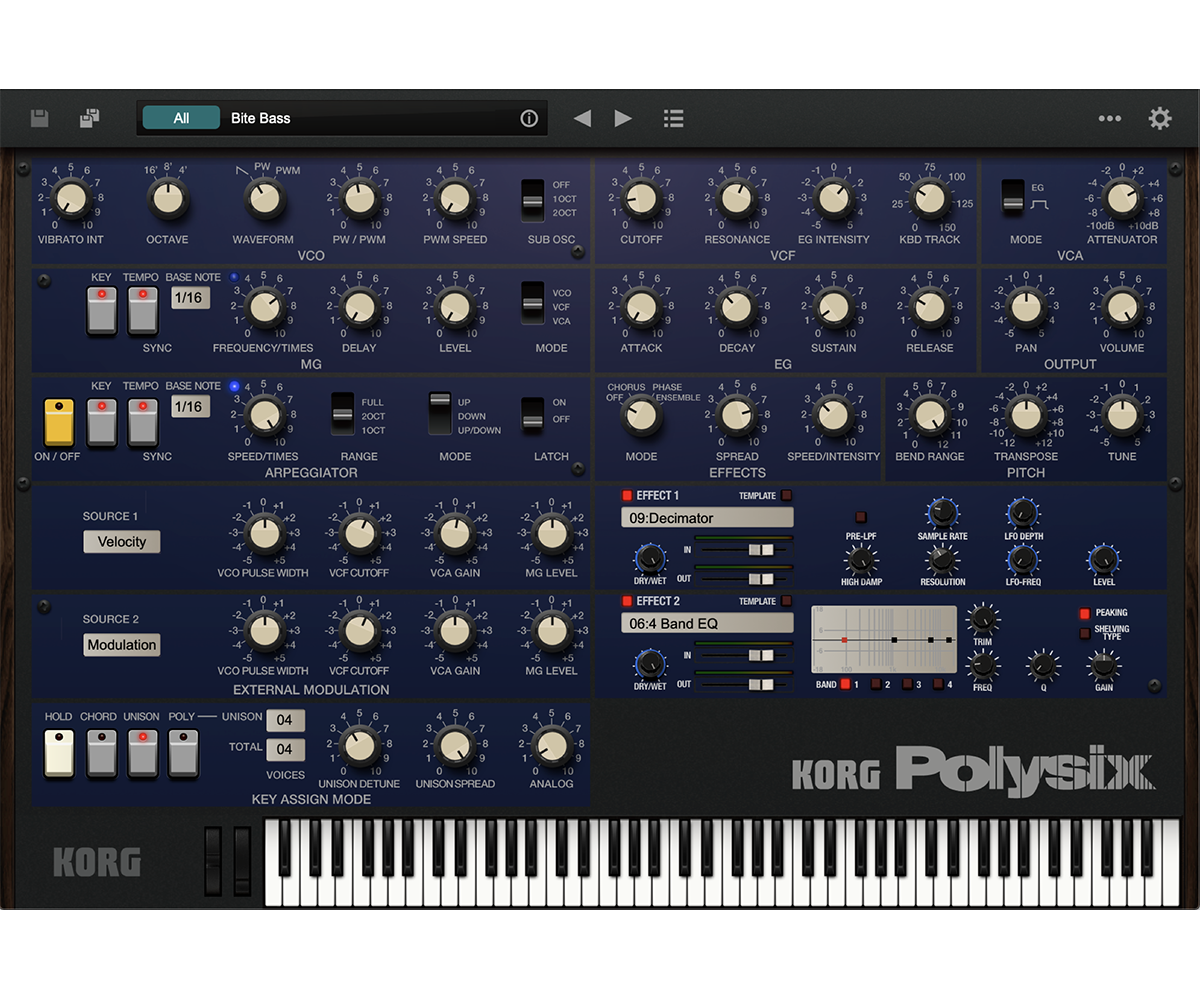Click the save preset floppy icon
Image resolution: width=1200 pixels, height=1000 pixels.
pyautogui.click(x=40, y=118)
